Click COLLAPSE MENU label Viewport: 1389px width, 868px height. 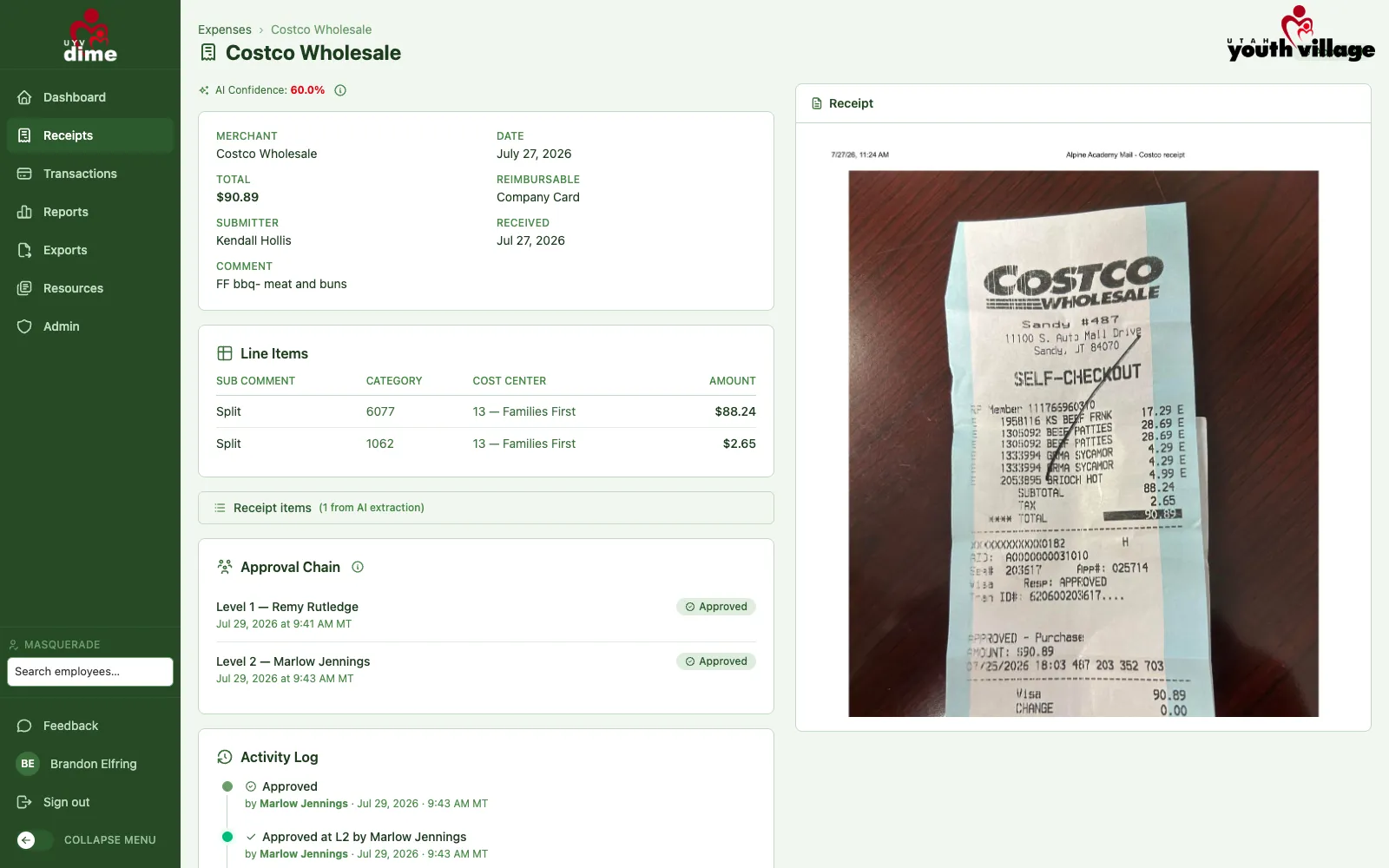click(110, 840)
